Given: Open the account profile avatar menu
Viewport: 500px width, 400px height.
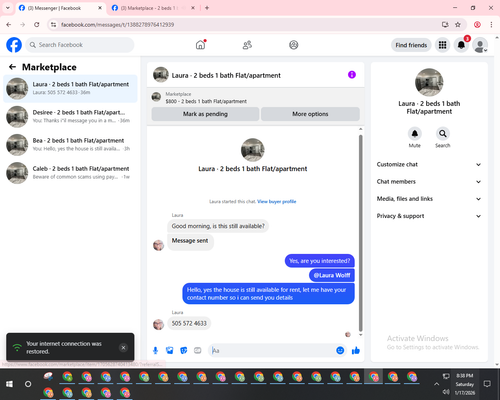Looking at the screenshot, I should (480, 45).
